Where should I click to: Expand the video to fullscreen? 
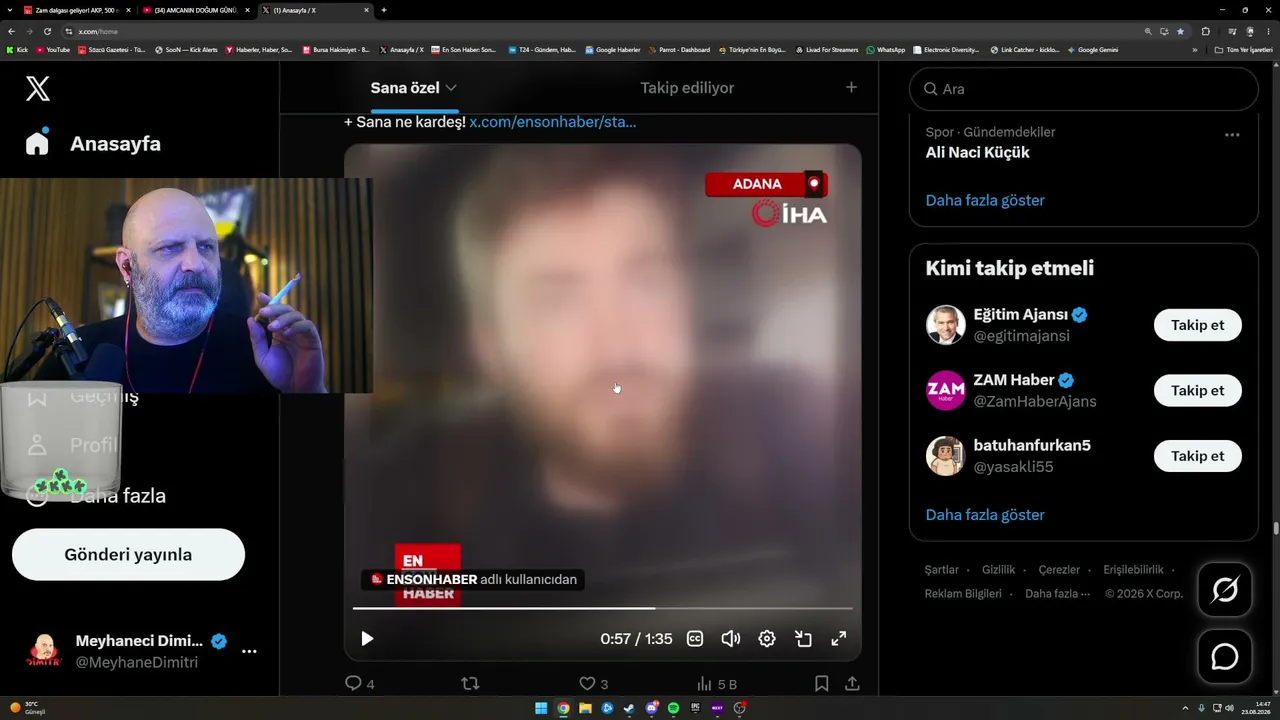point(839,639)
